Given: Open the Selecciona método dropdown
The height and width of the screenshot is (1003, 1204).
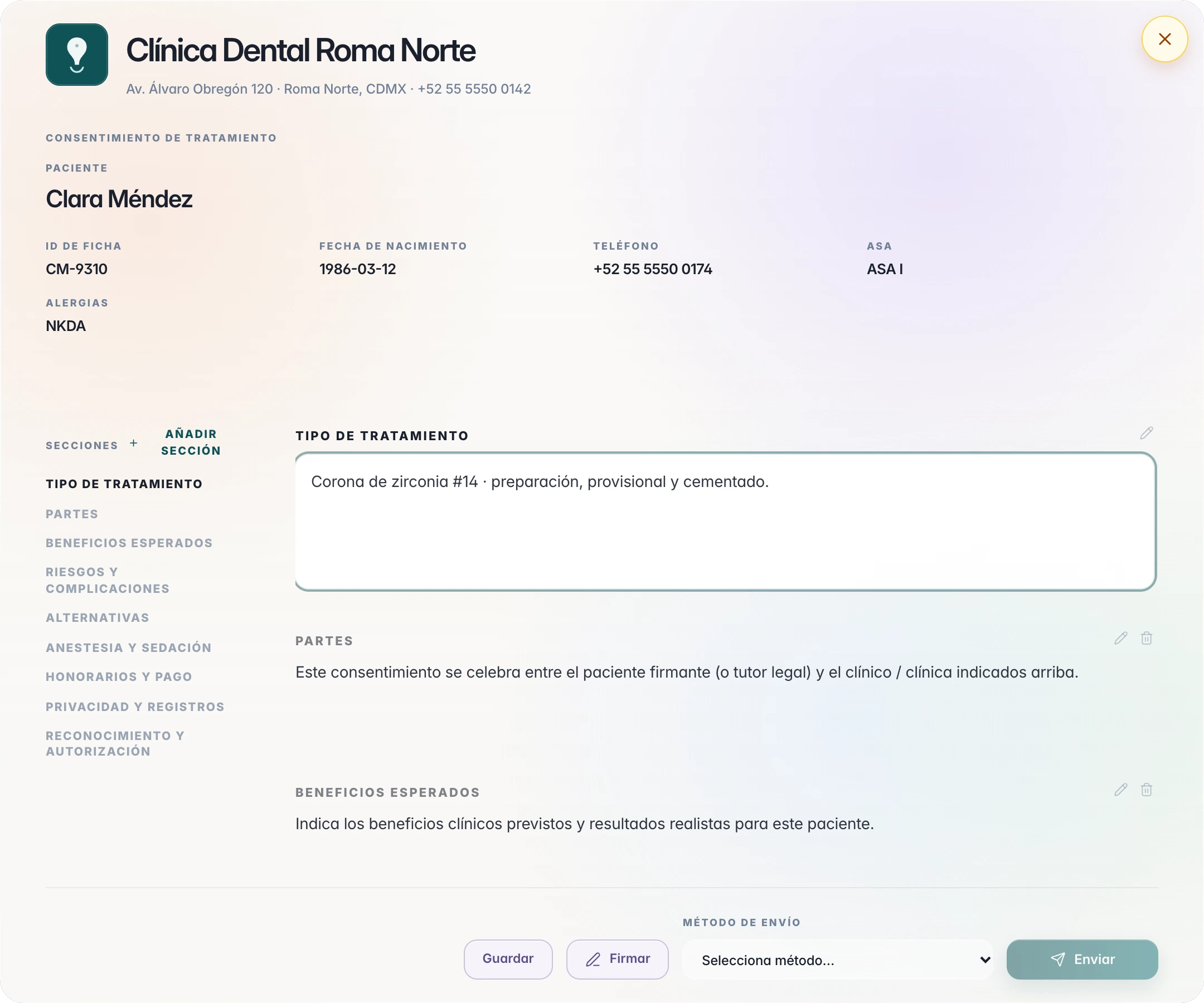Looking at the screenshot, I should pyautogui.click(x=838, y=960).
